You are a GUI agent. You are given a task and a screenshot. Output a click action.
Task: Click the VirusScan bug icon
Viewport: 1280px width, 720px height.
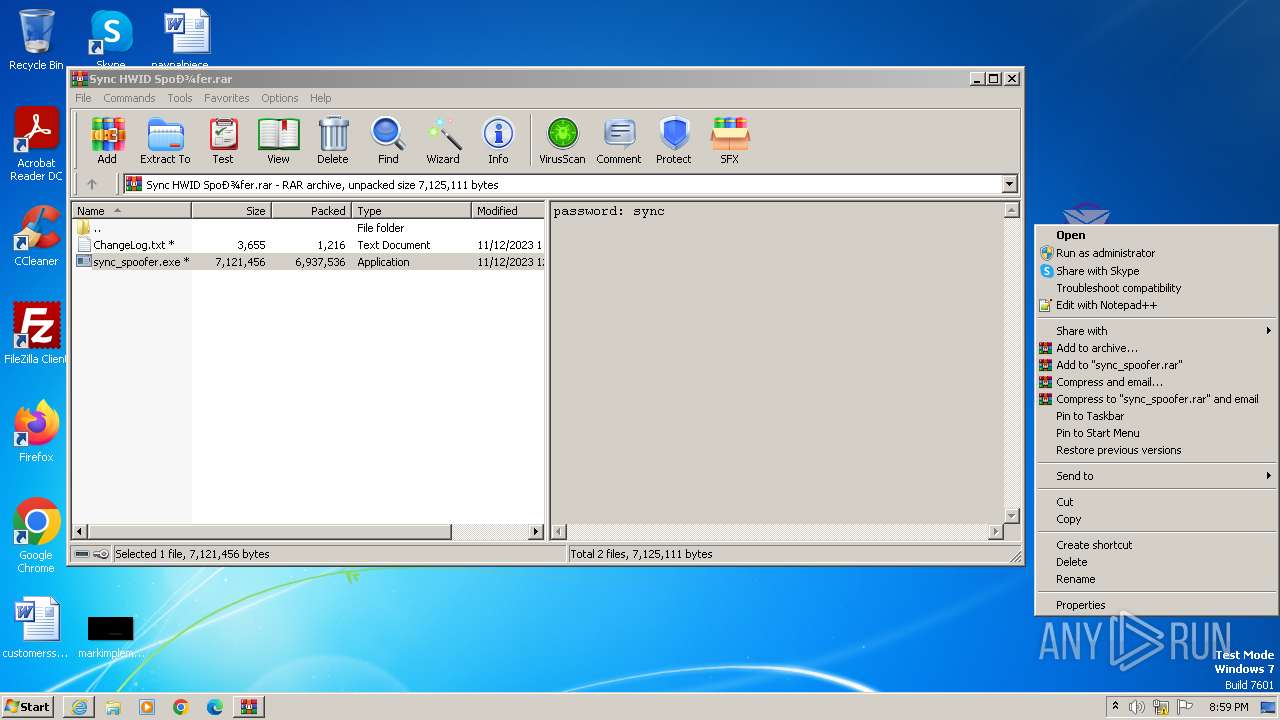coord(562,140)
